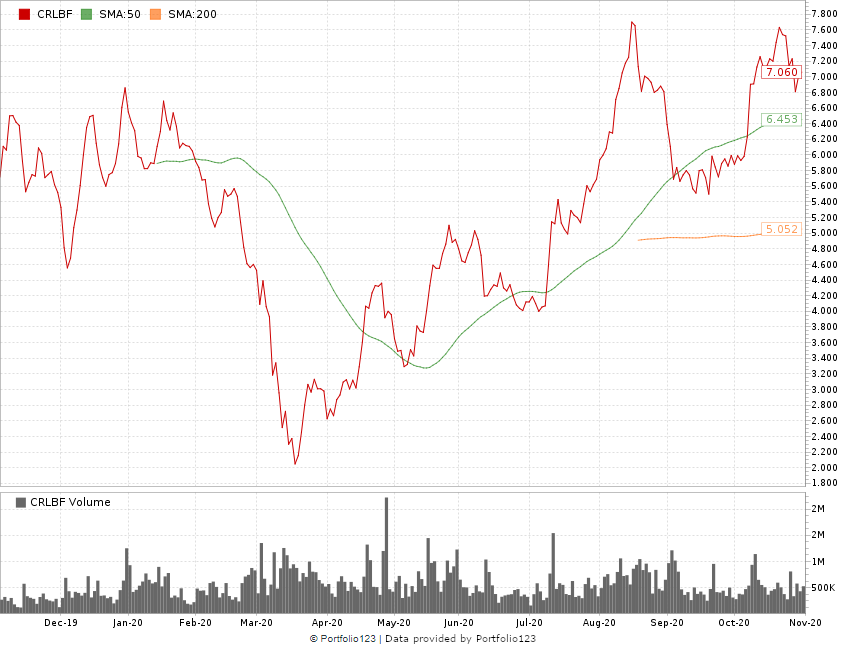Click the 4.000 price axis label
Viewport: 845px width, 650px height.
[x=824, y=311]
